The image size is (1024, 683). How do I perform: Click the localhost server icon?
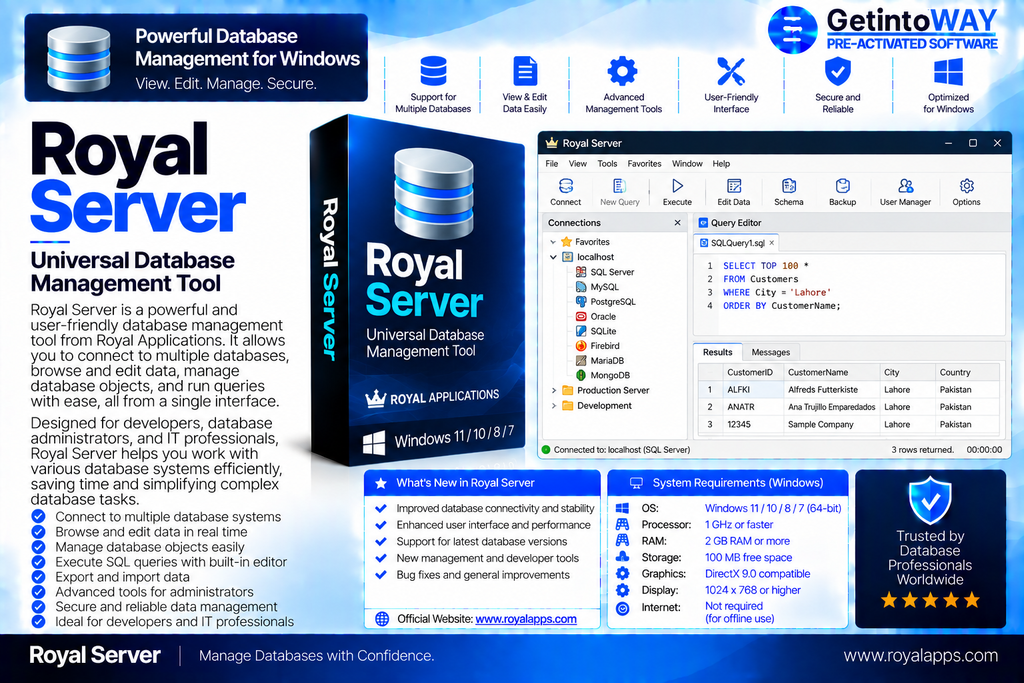568,257
